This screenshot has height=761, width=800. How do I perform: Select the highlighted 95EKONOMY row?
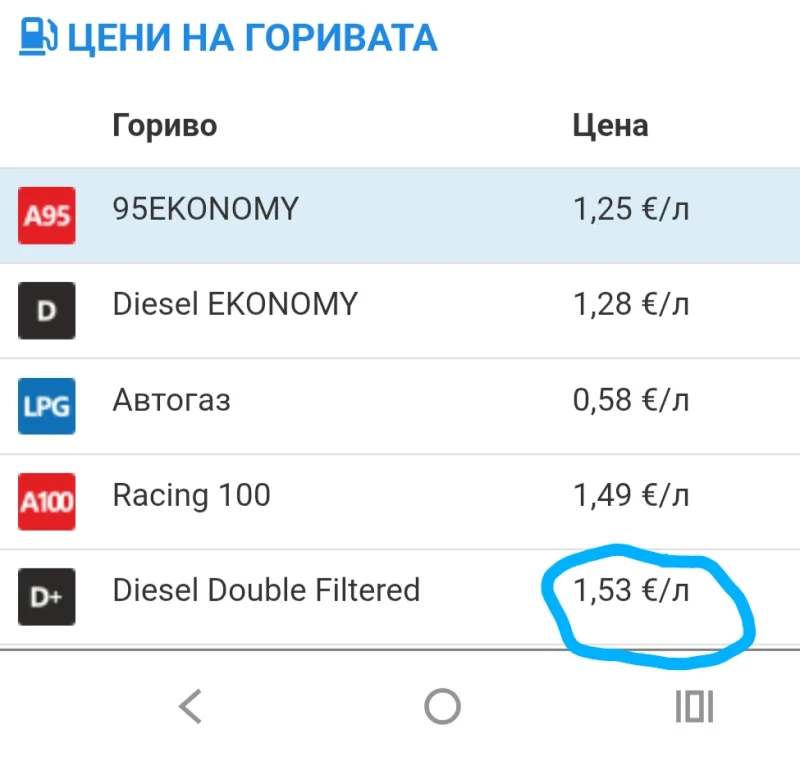pos(400,209)
